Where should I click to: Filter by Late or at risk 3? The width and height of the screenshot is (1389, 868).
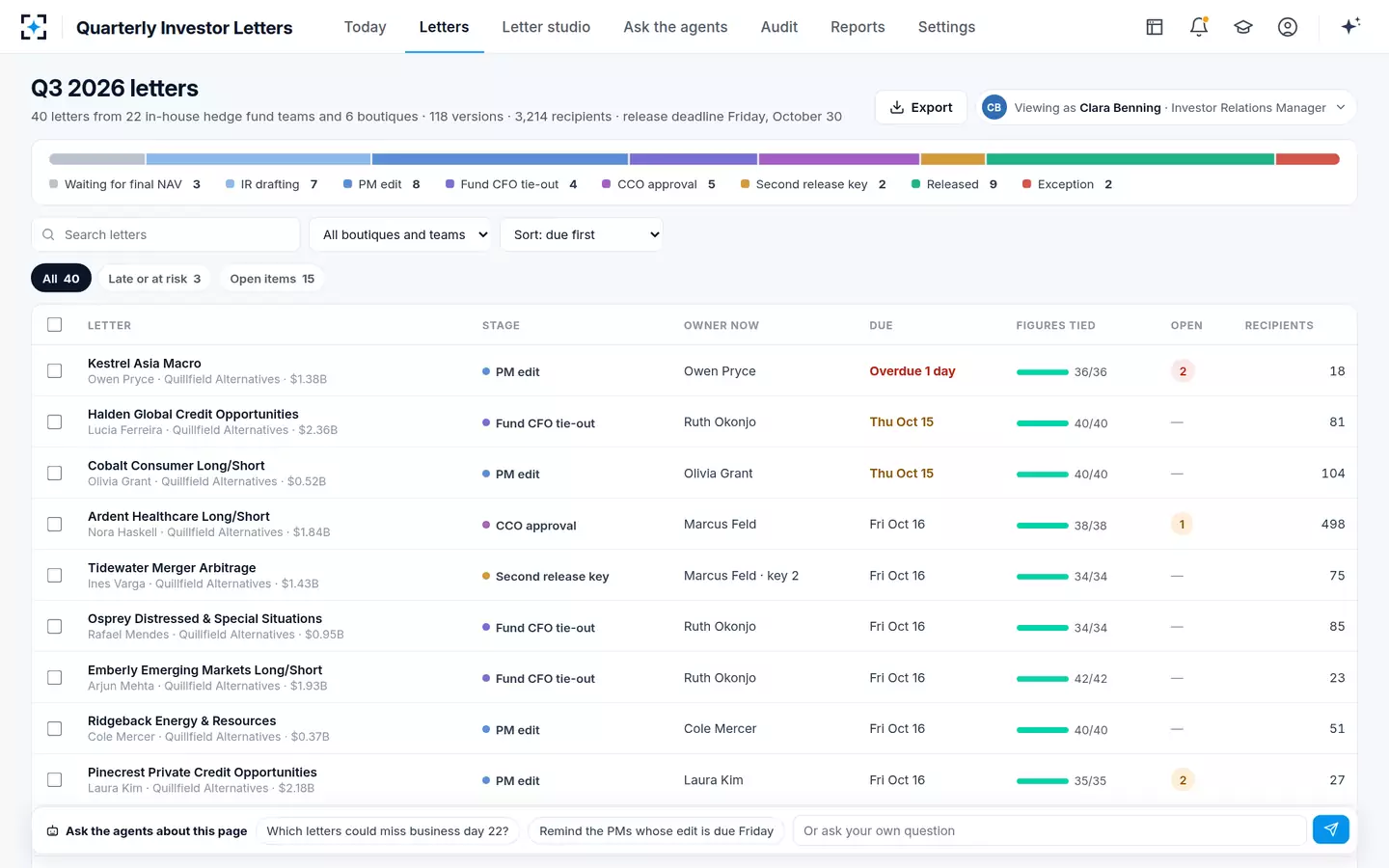point(154,279)
